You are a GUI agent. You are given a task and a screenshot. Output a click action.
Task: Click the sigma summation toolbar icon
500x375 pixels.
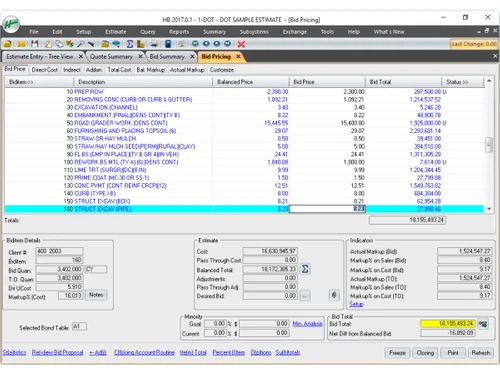(x=130, y=44)
